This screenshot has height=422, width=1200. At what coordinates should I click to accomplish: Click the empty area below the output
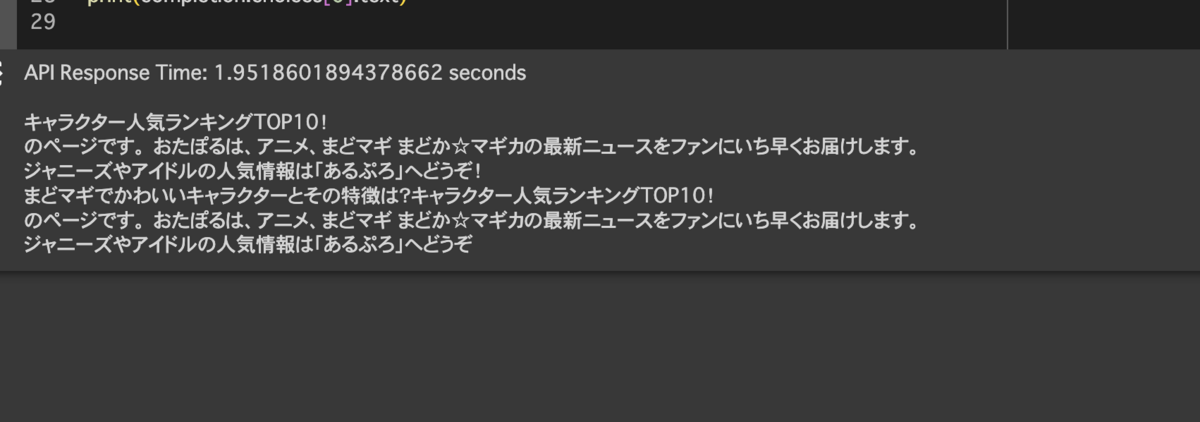600,345
